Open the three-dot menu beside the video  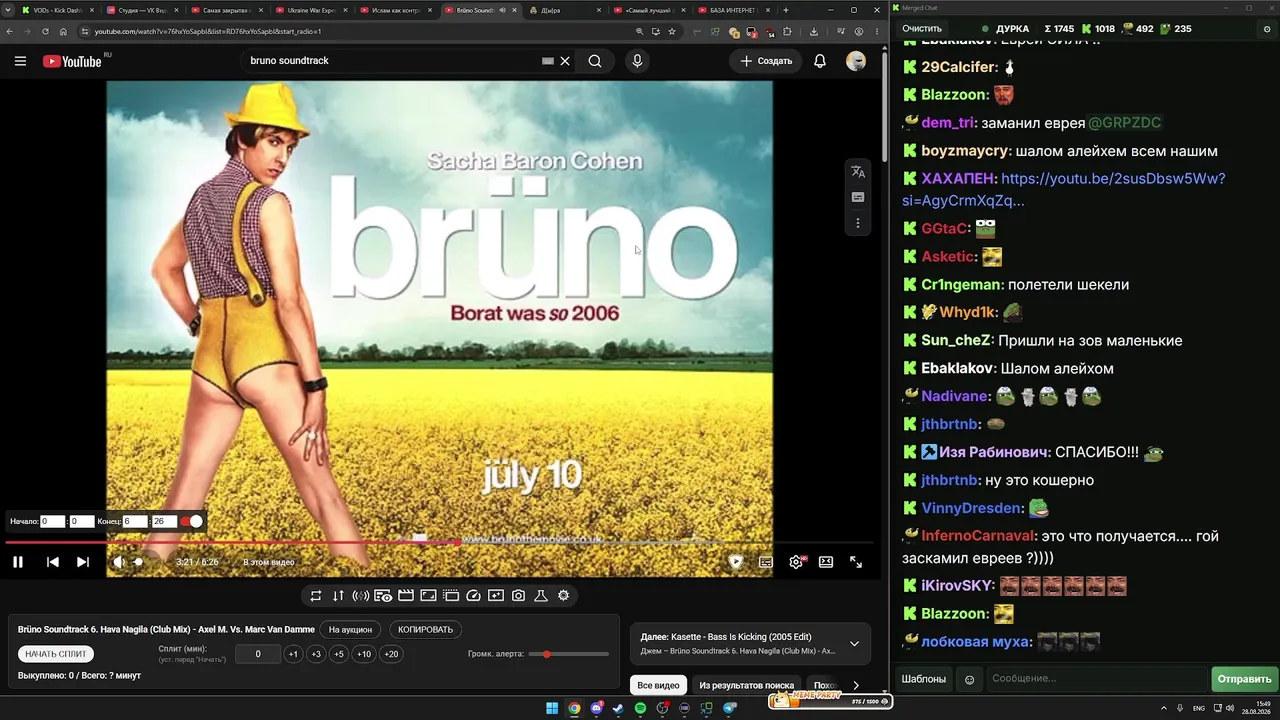pyautogui.click(x=858, y=223)
